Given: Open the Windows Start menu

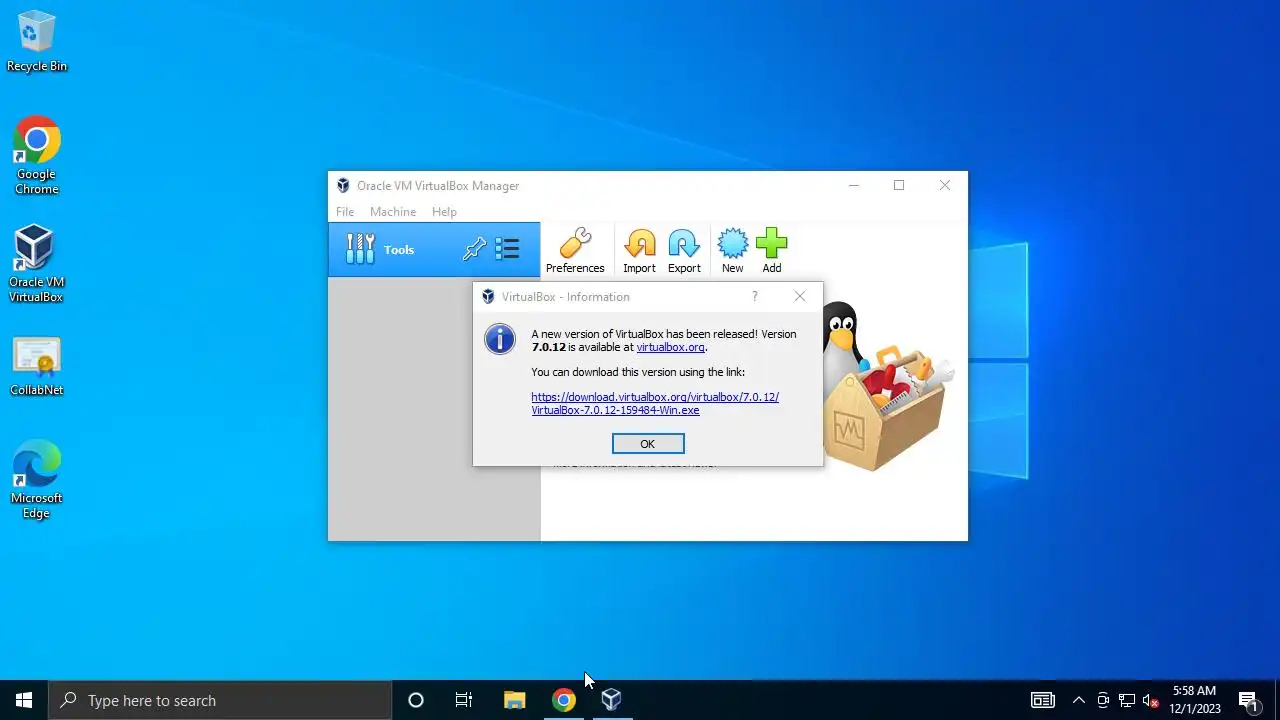Looking at the screenshot, I should [x=24, y=700].
